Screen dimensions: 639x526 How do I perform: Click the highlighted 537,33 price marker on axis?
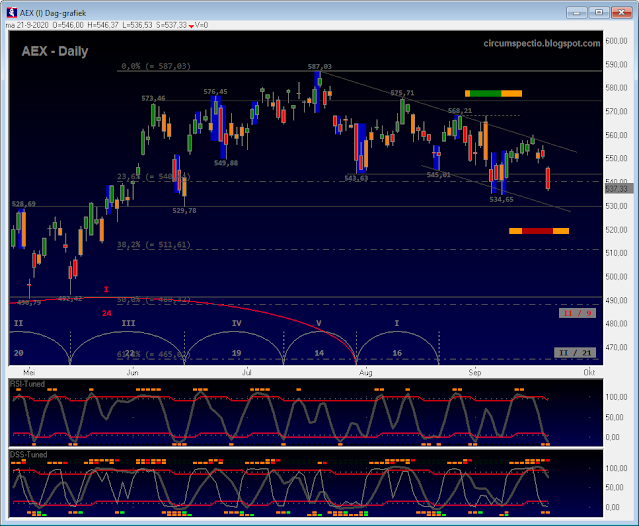[617, 189]
